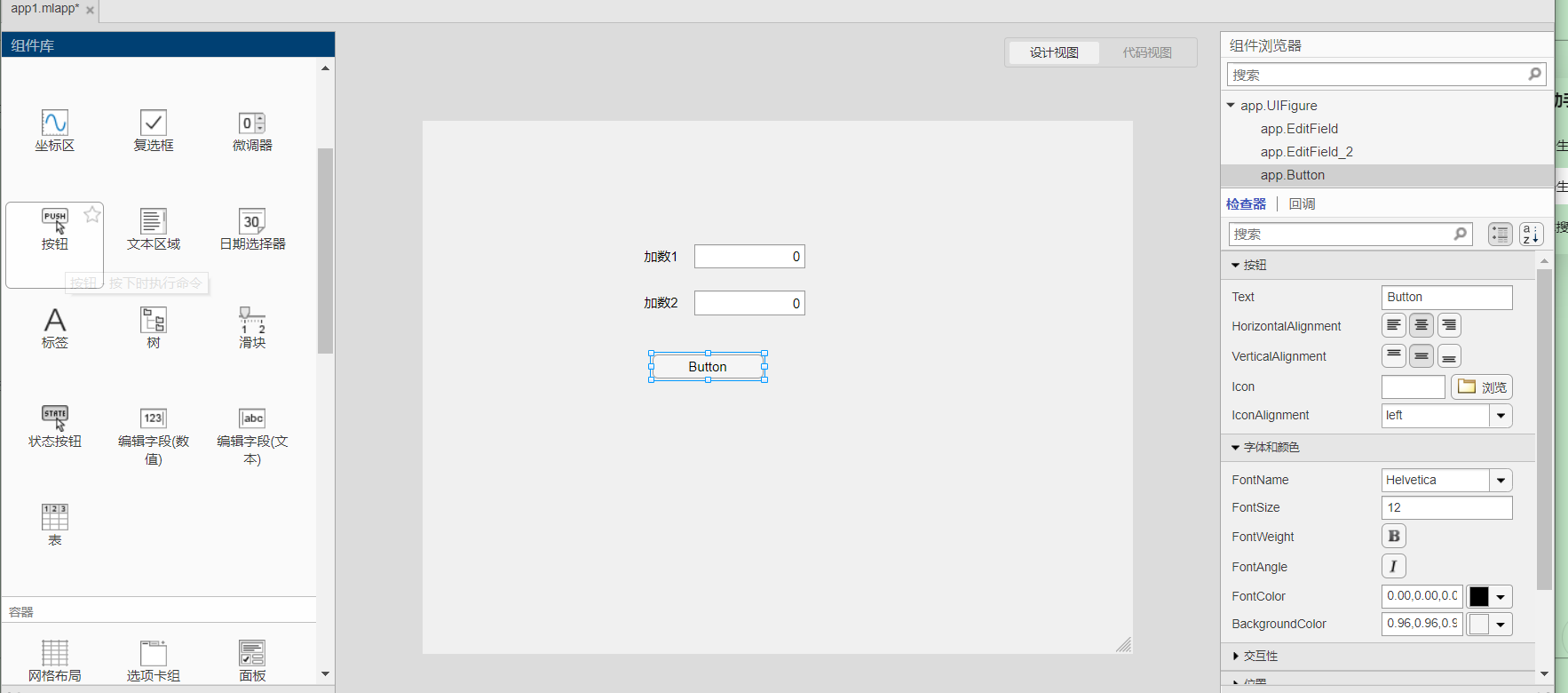Open the IconAlignment dropdown
1568x693 pixels.
click(1501, 415)
